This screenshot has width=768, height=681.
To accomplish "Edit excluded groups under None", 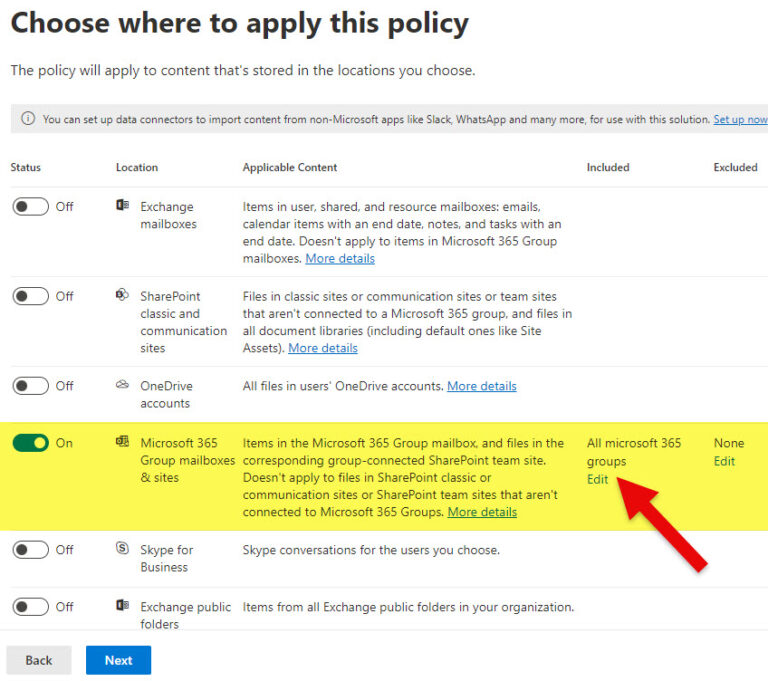I will pos(724,461).
